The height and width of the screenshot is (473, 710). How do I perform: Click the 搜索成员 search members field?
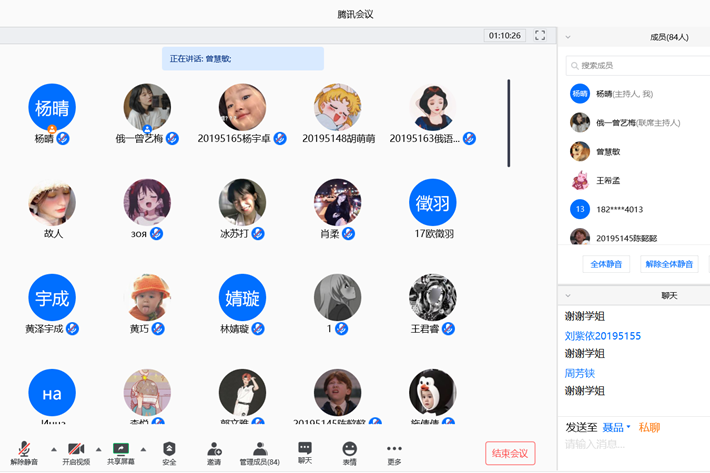click(x=640, y=65)
